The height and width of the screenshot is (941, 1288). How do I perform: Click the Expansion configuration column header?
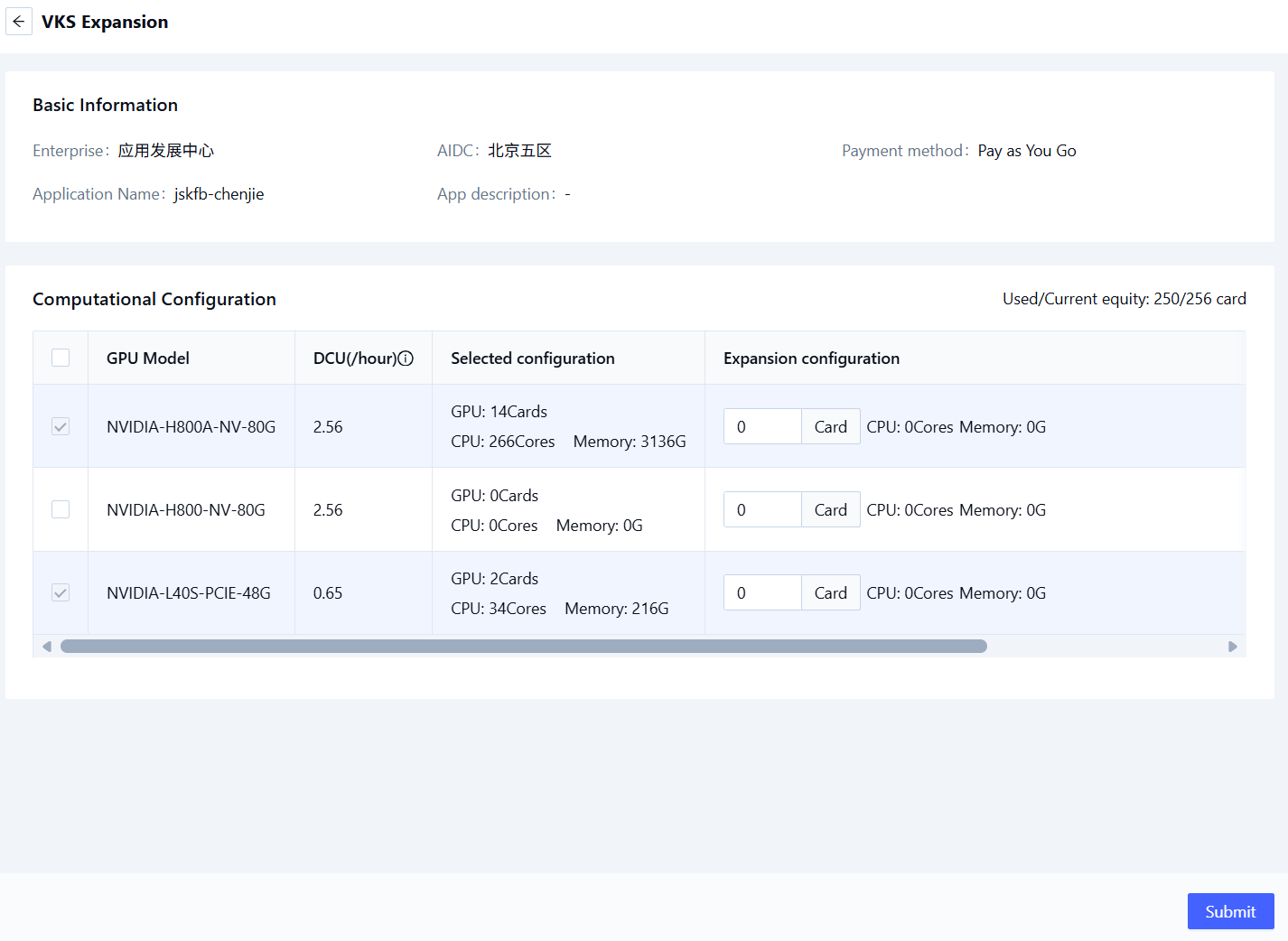[811, 359]
